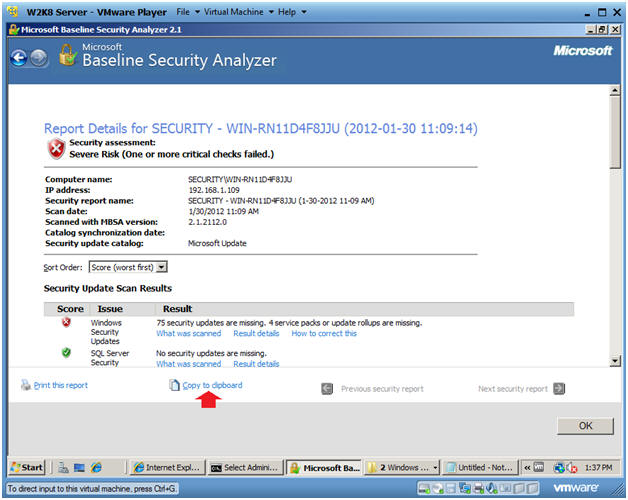Click the printer icon beside Print this report
628x500 pixels.
coord(26,385)
